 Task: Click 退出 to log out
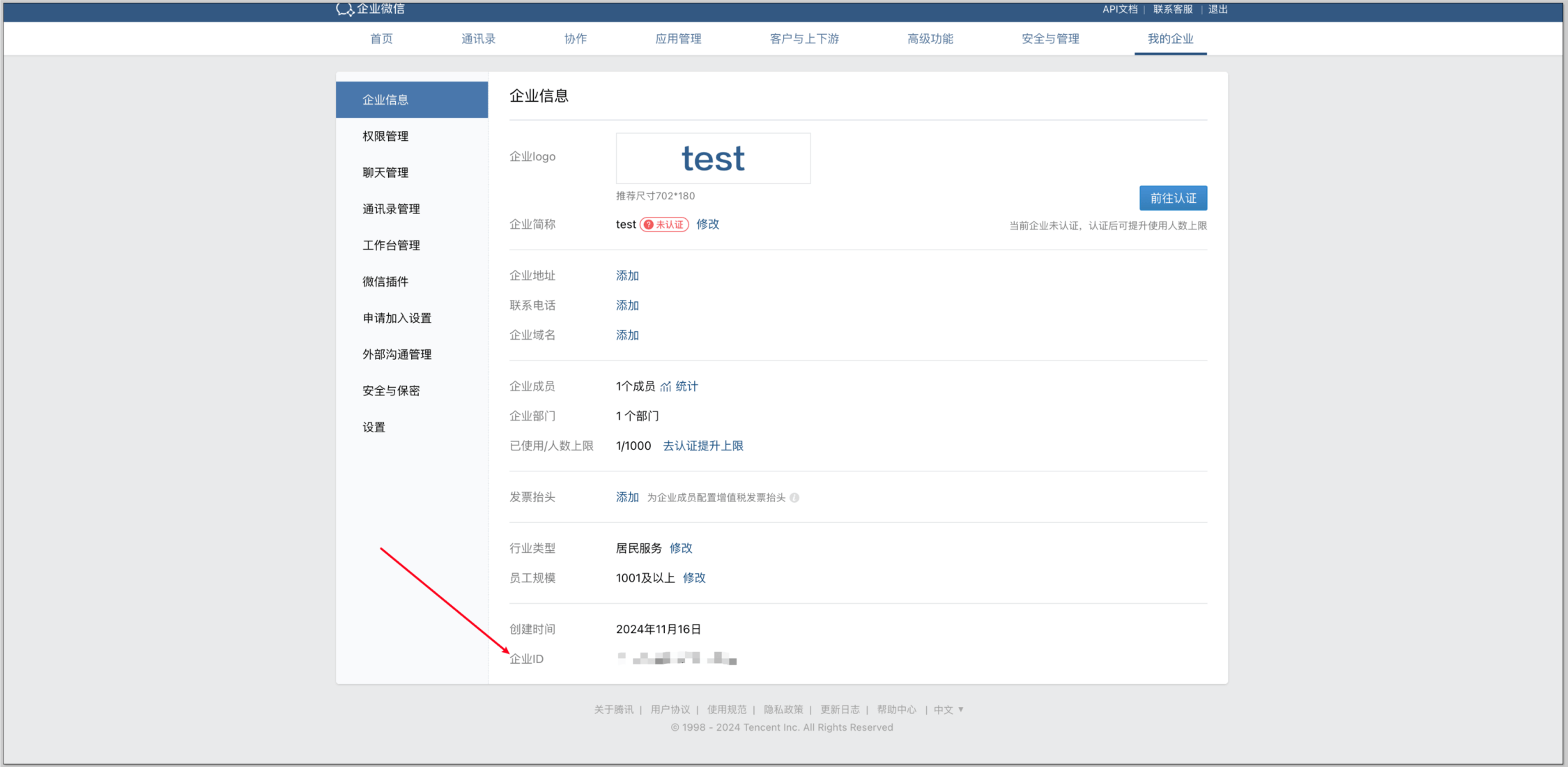point(1217,9)
